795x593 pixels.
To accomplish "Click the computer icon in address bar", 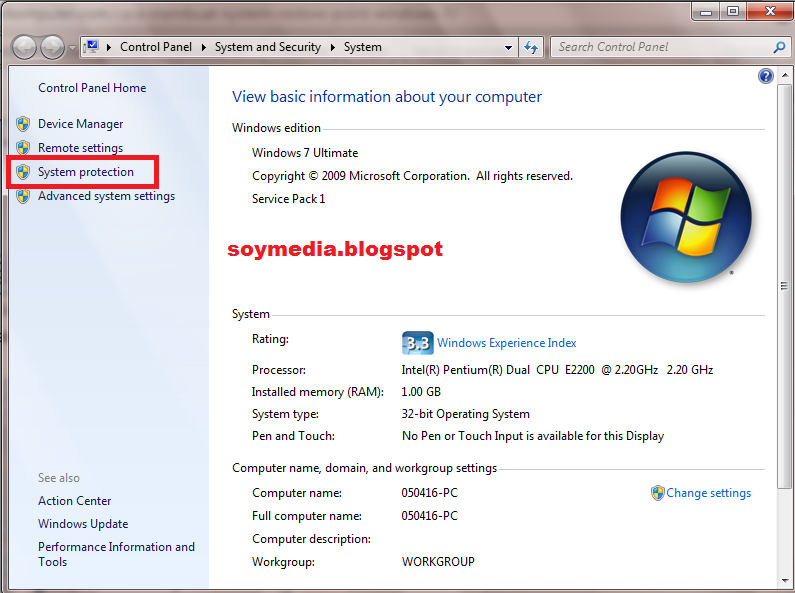I will [x=91, y=47].
